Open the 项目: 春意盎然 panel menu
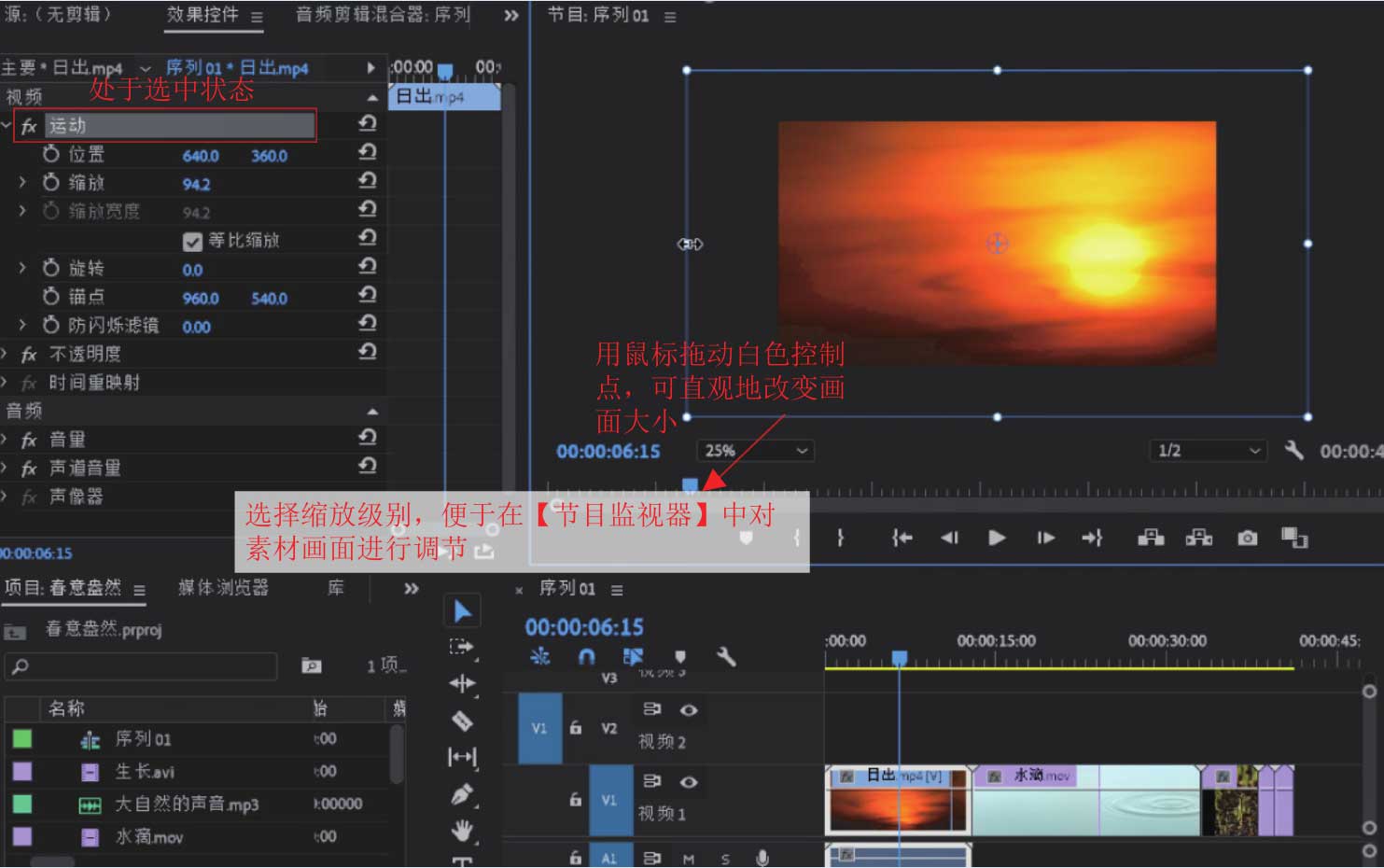 coord(139,590)
